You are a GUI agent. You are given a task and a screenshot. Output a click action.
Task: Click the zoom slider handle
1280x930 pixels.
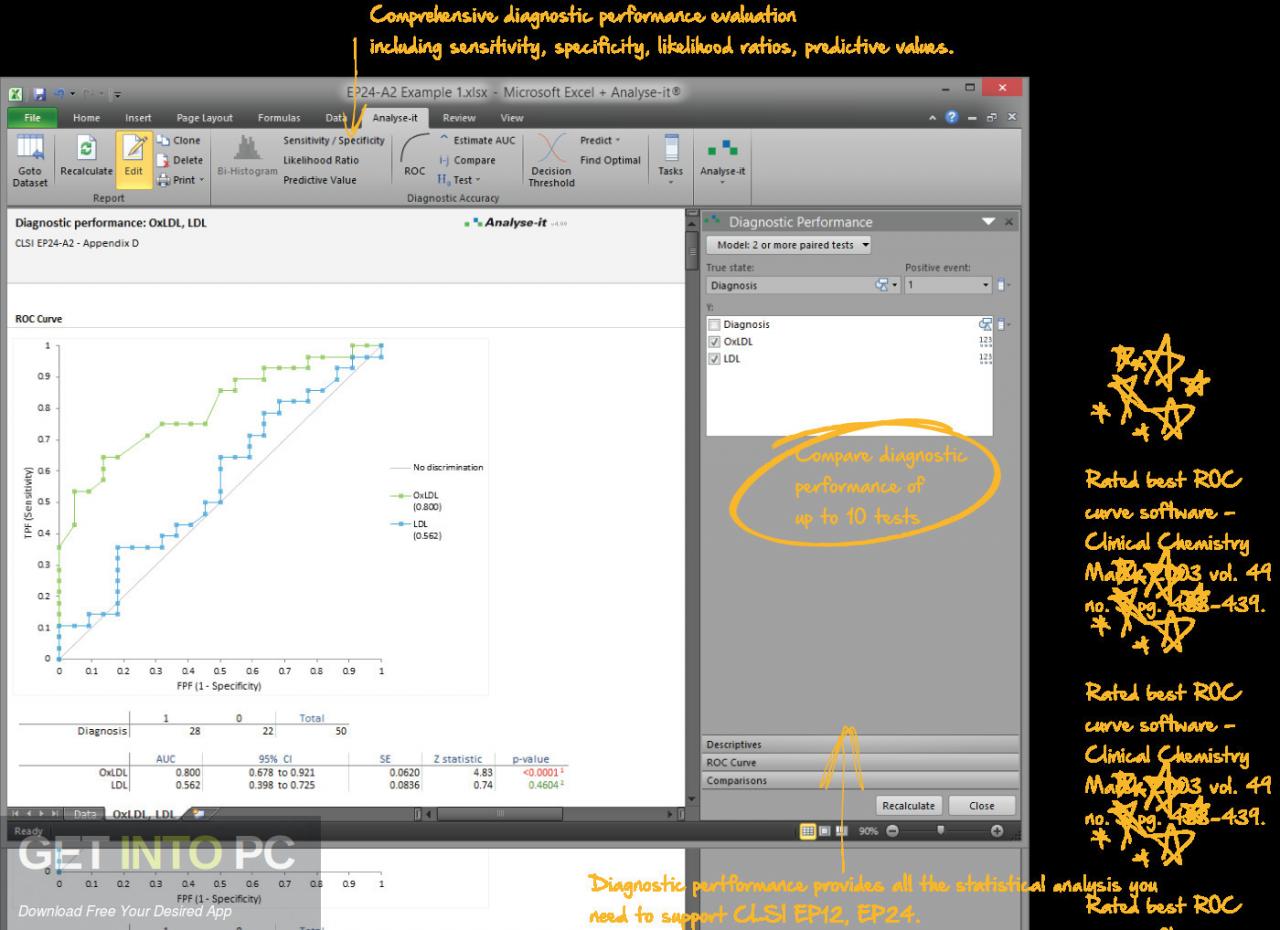coord(939,832)
